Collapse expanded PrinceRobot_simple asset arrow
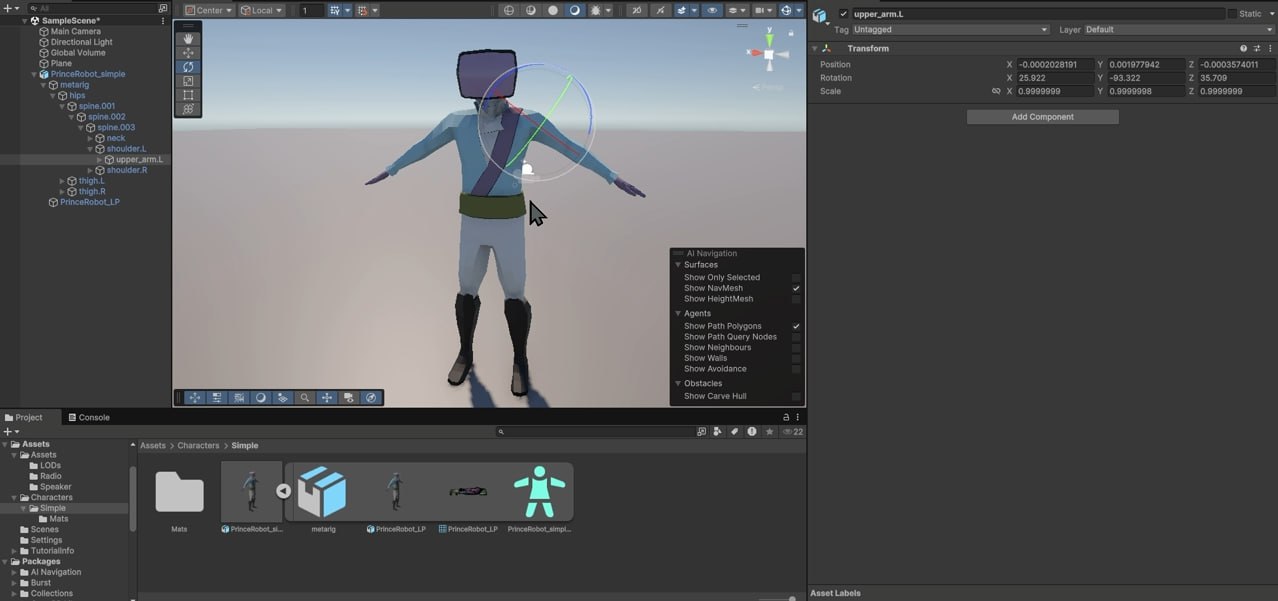The image size is (1278, 601). (x=283, y=491)
